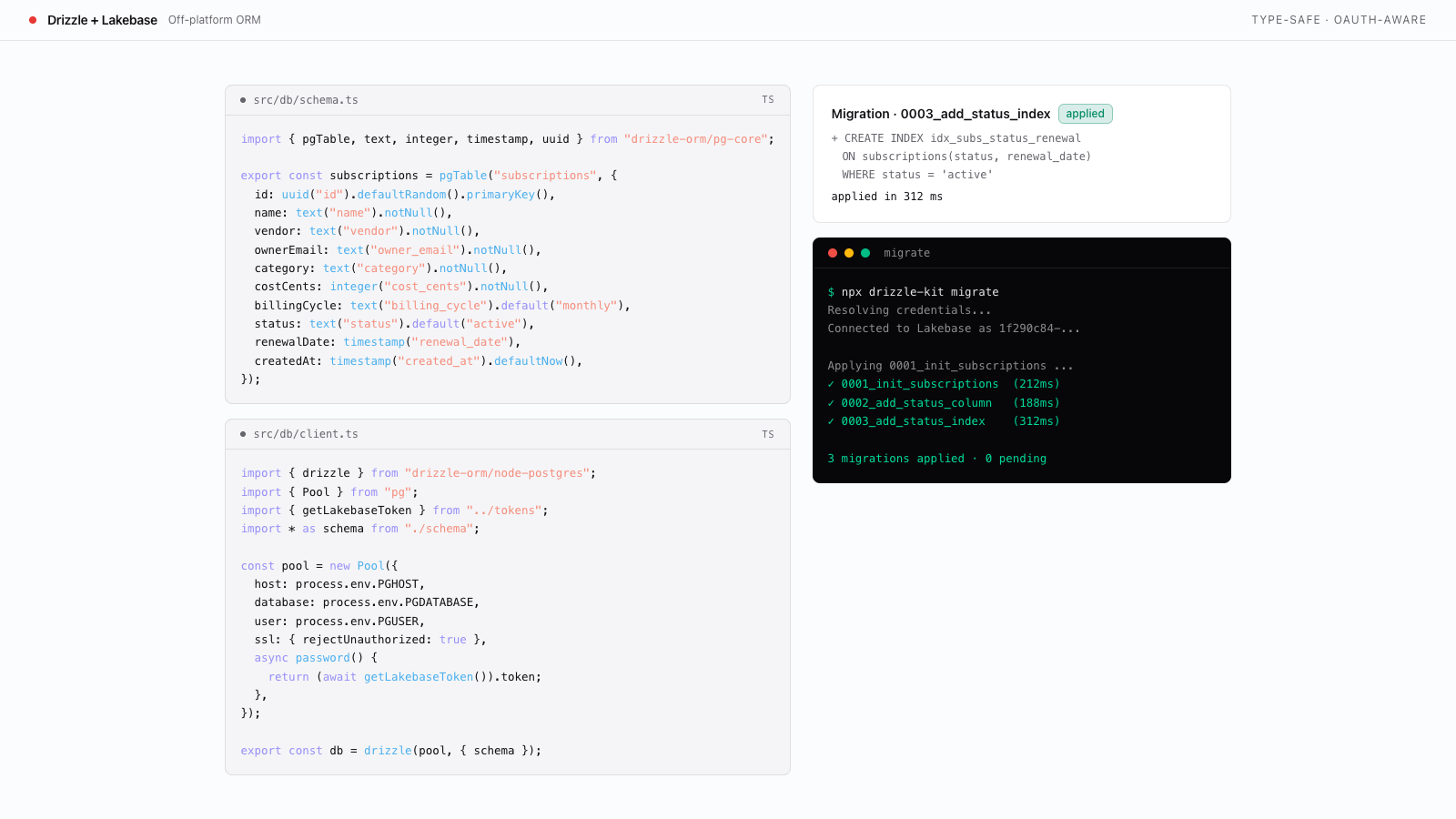Viewport: 1456px width, 819px height.
Task: Click the drizzle-orm/pg-core import line
Action: point(508,139)
